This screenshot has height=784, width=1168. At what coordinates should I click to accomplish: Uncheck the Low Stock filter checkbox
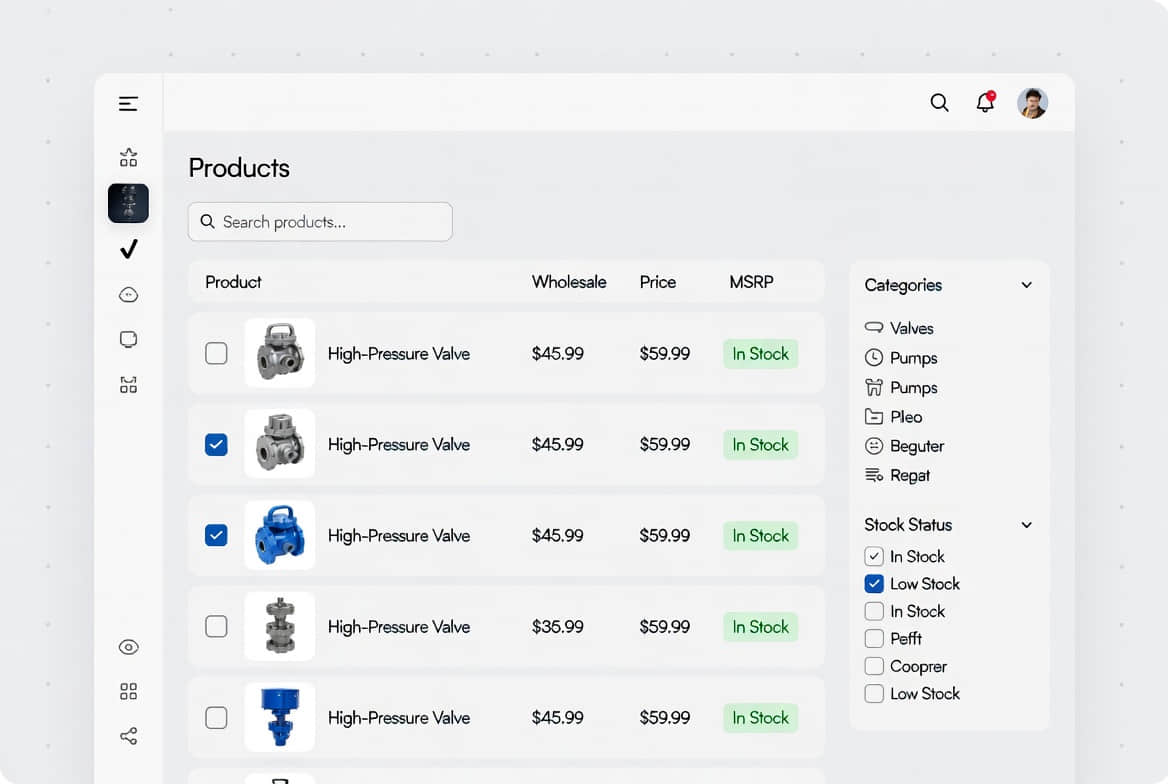tap(874, 584)
